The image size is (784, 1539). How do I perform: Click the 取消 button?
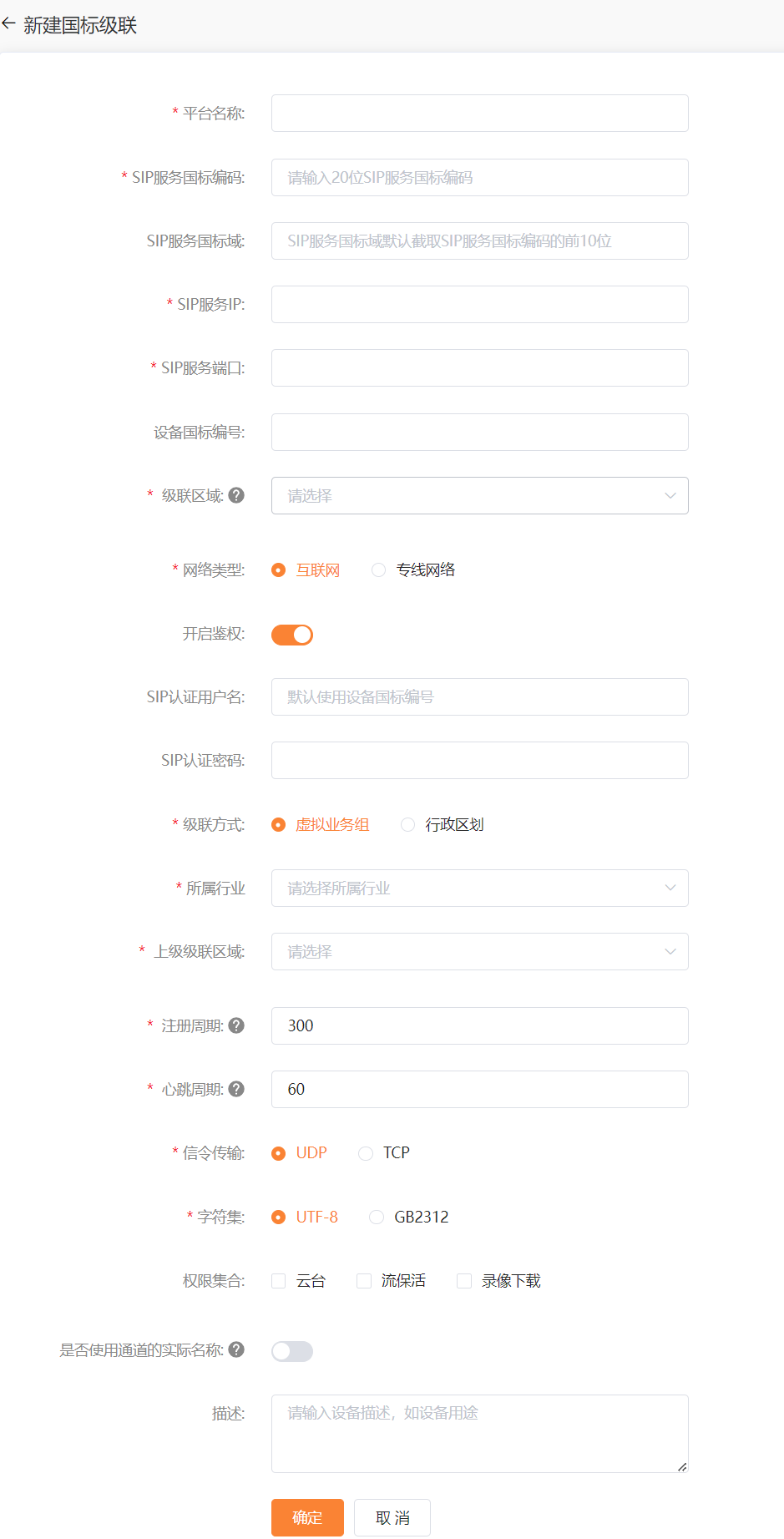pyautogui.click(x=392, y=1518)
